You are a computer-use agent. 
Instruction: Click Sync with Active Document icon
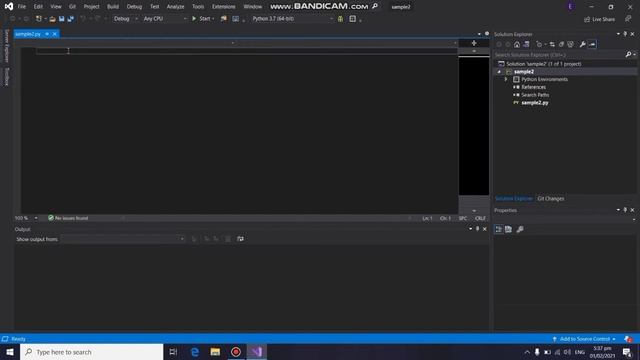[x=552, y=44]
